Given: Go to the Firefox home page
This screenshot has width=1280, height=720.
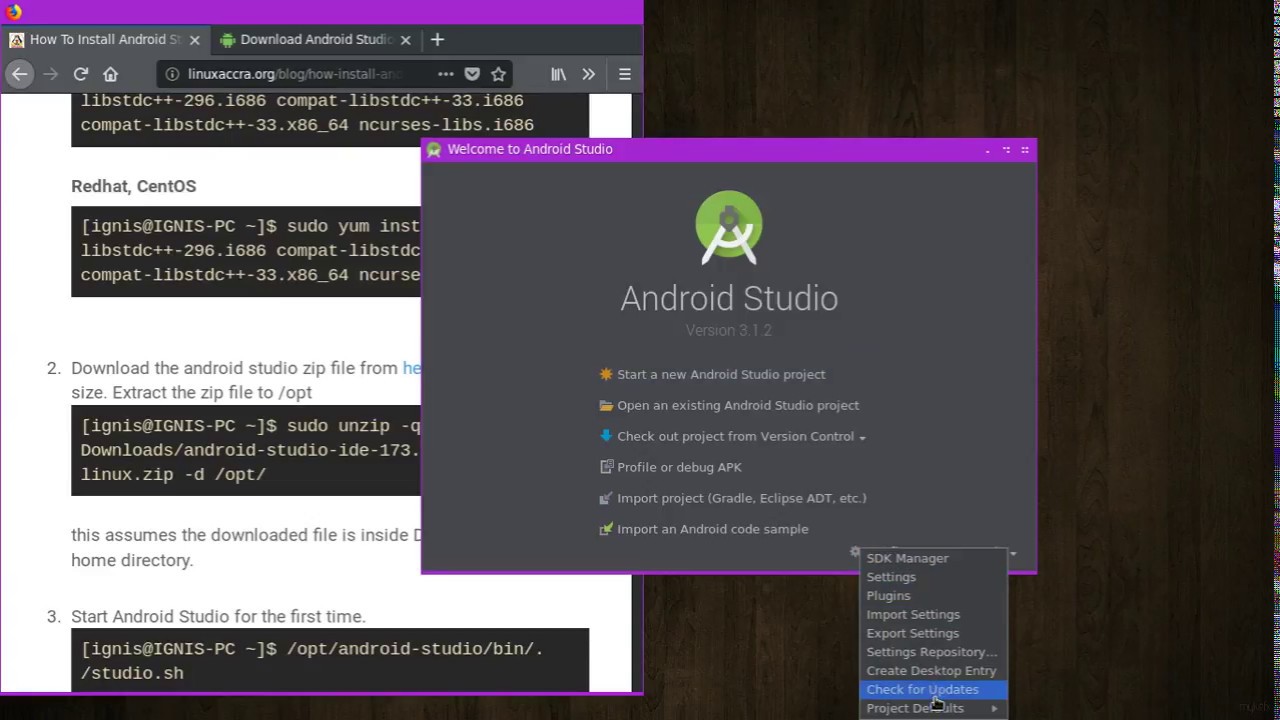Looking at the screenshot, I should pos(111,74).
